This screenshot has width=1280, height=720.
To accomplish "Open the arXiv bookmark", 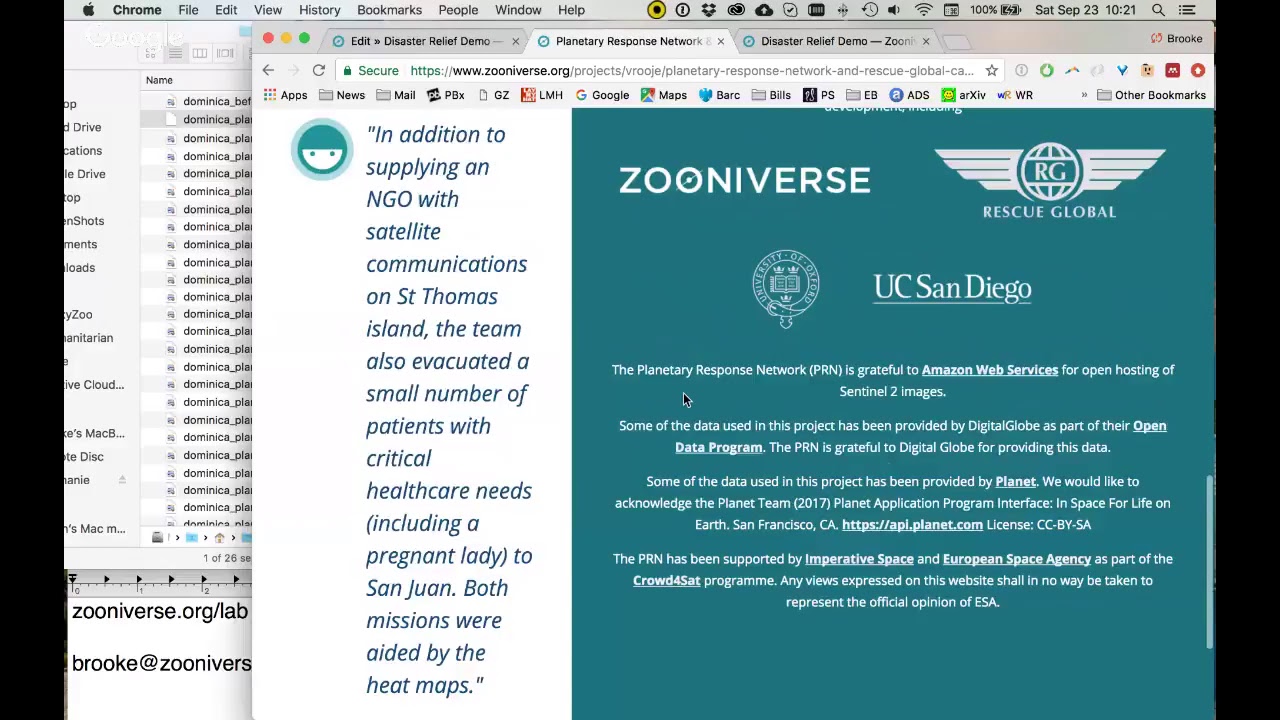I will pyautogui.click(x=963, y=95).
